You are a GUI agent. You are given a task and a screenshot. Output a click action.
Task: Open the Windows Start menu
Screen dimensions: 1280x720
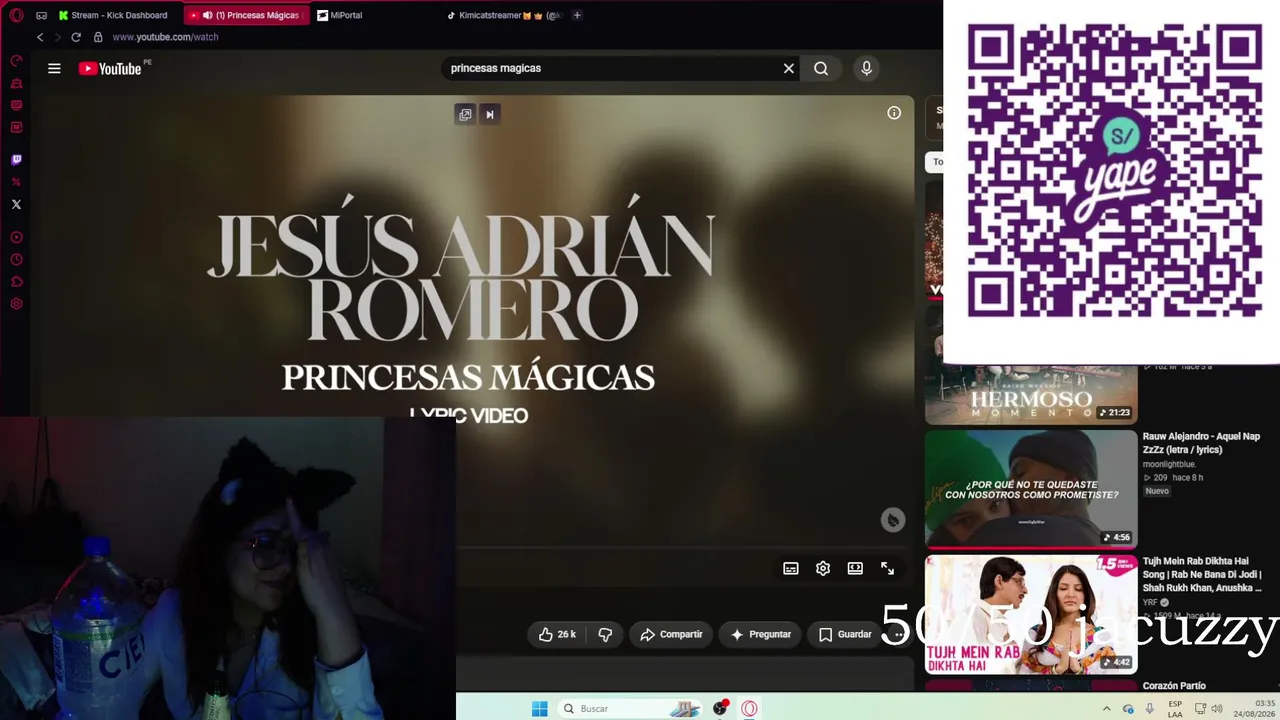click(x=540, y=708)
